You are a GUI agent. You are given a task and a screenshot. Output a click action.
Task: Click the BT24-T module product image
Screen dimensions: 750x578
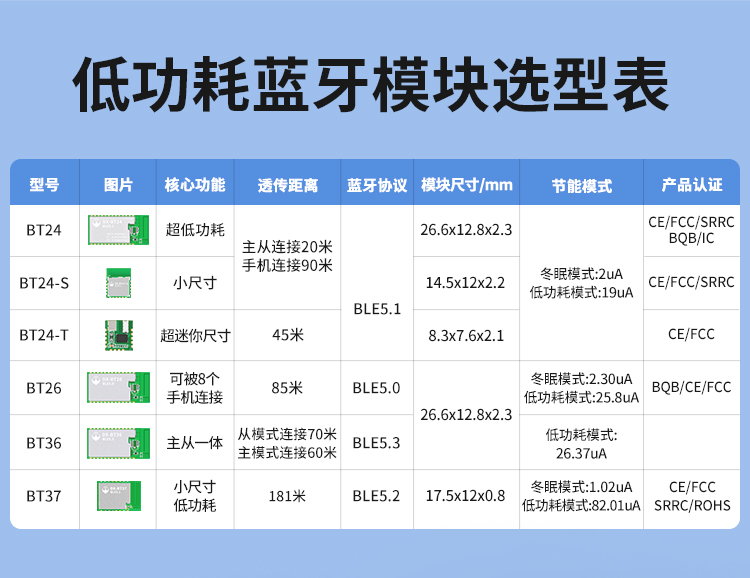pyautogui.click(x=118, y=335)
